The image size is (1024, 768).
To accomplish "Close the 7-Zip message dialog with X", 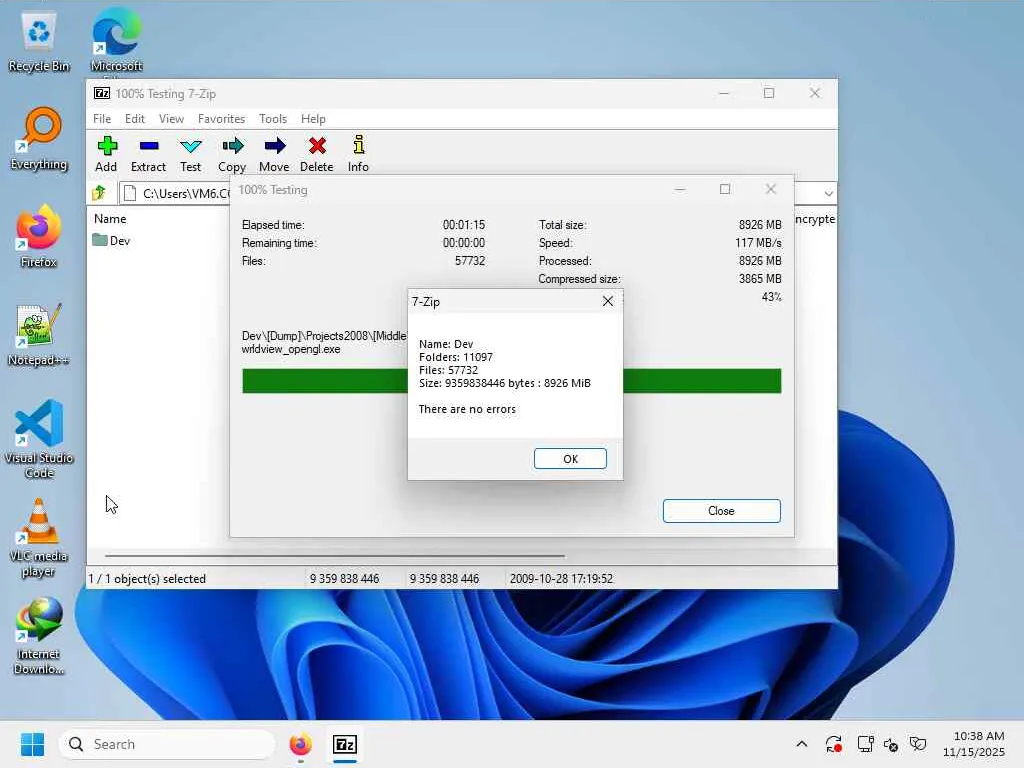I will point(608,301).
